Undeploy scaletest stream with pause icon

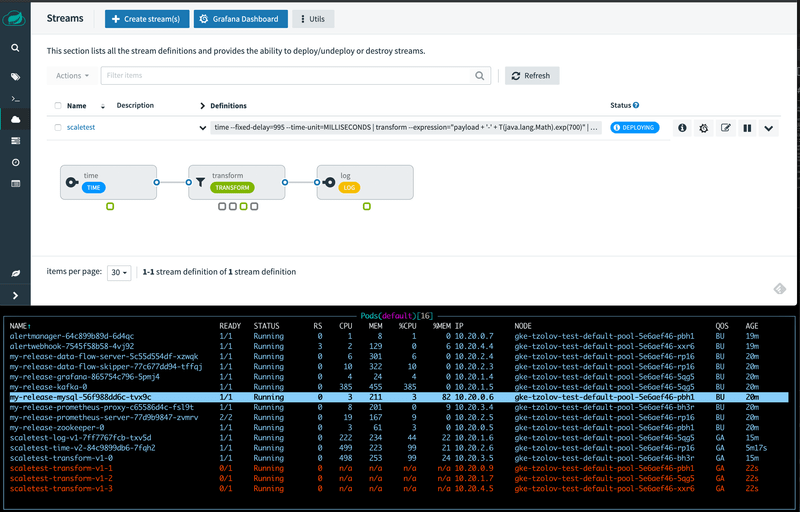pos(747,128)
